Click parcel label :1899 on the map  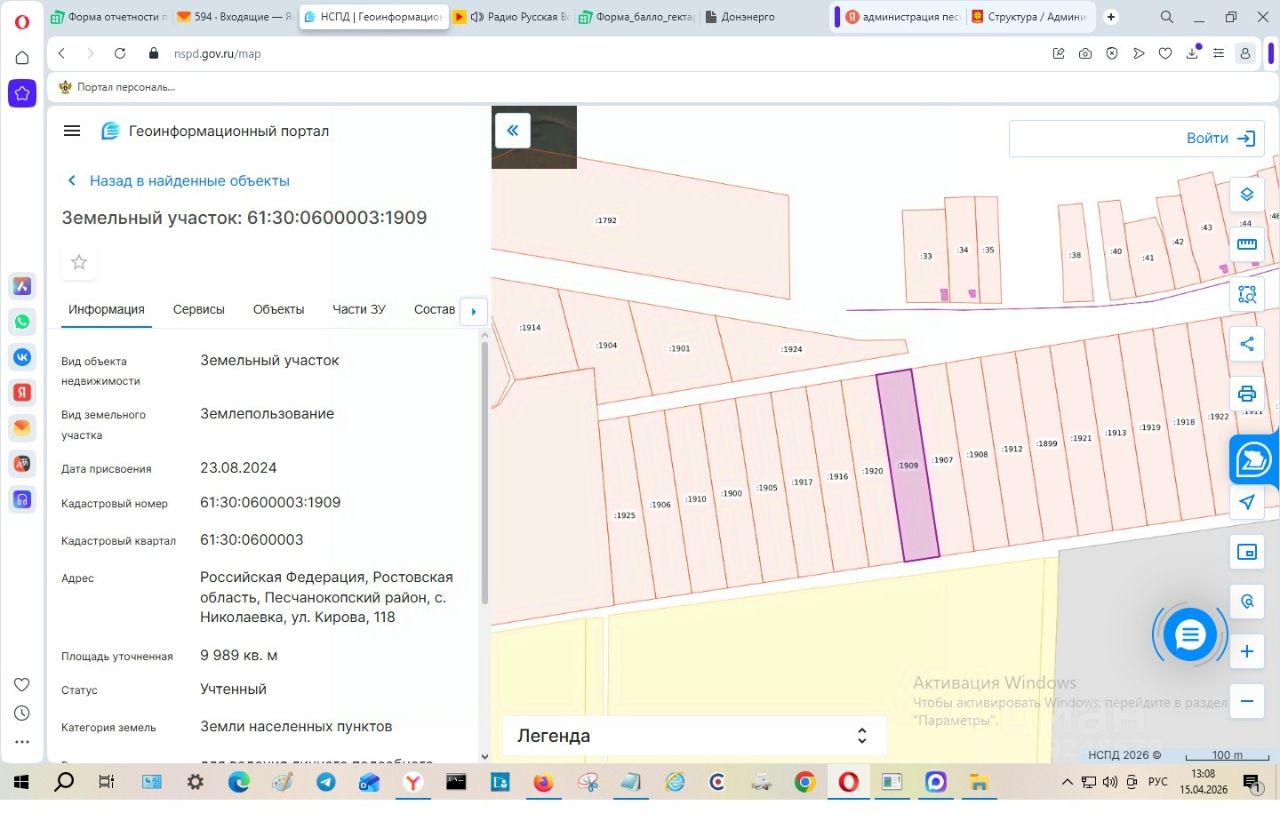[x=1046, y=444]
